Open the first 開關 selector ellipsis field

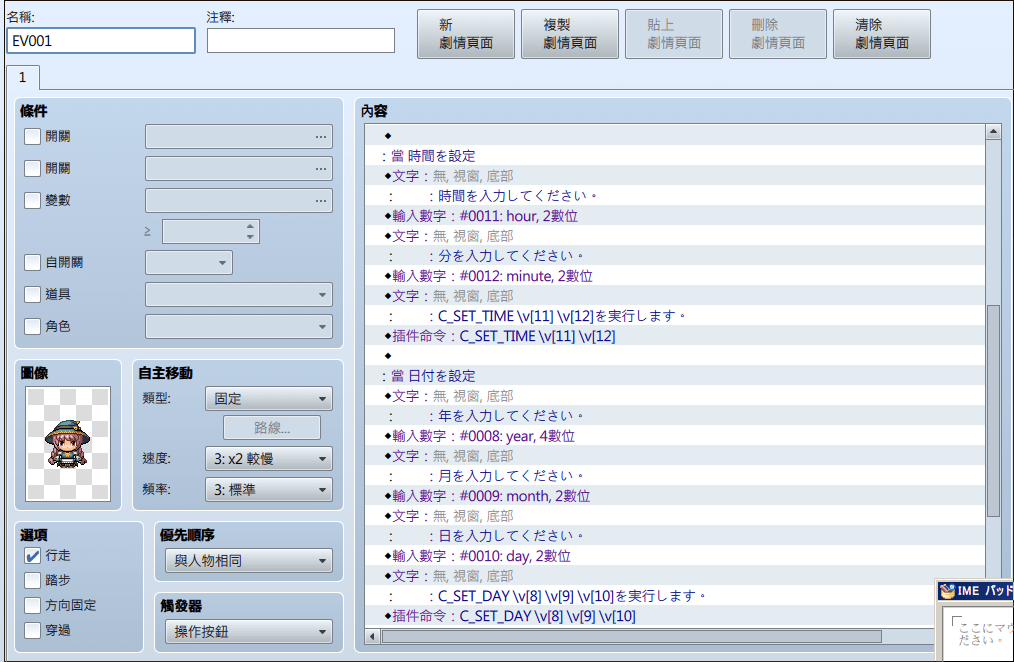coord(239,137)
